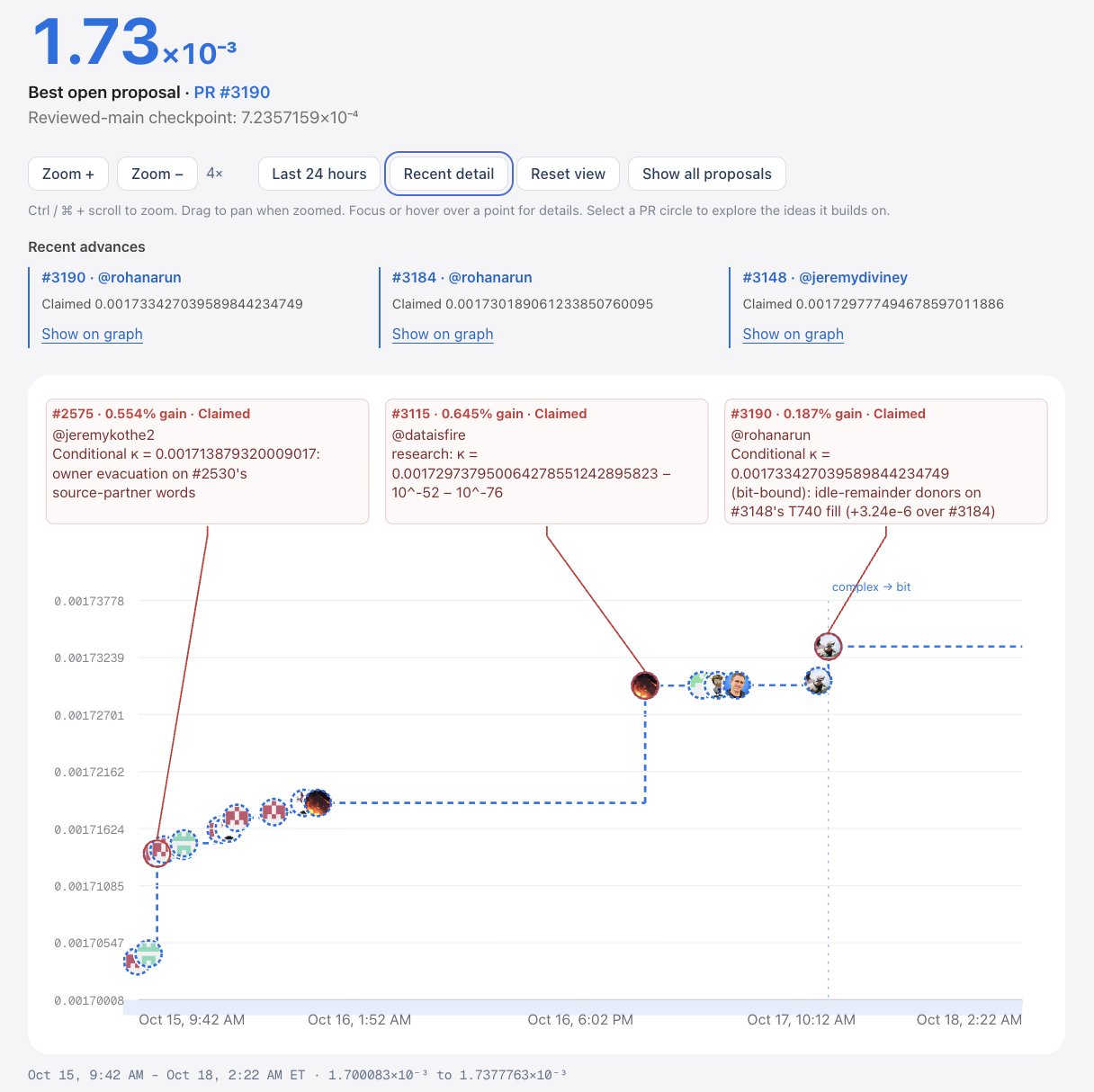The width and height of the screenshot is (1094, 1092).
Task: Visit @jeremydiviney profile link
Action: (x=853, y=277)
